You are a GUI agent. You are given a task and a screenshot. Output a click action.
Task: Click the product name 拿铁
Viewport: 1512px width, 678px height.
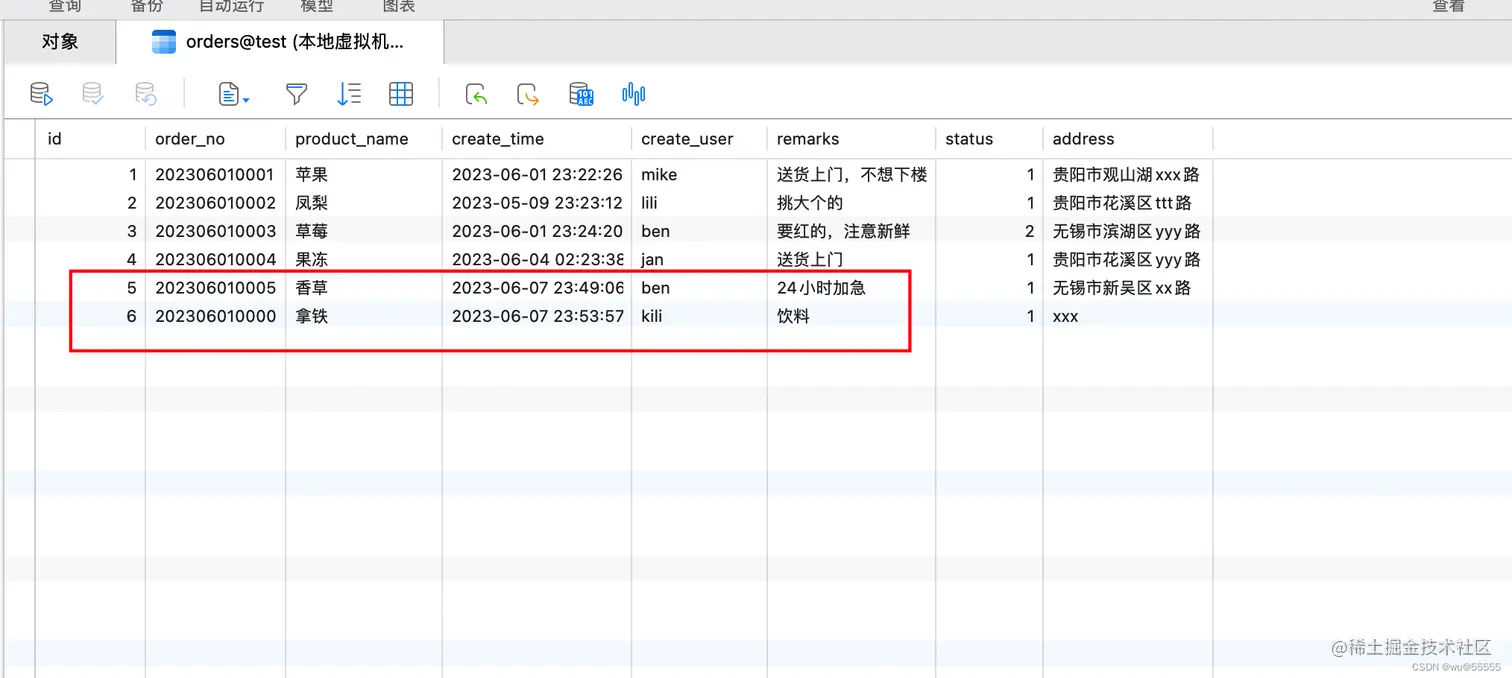(311, 317)
